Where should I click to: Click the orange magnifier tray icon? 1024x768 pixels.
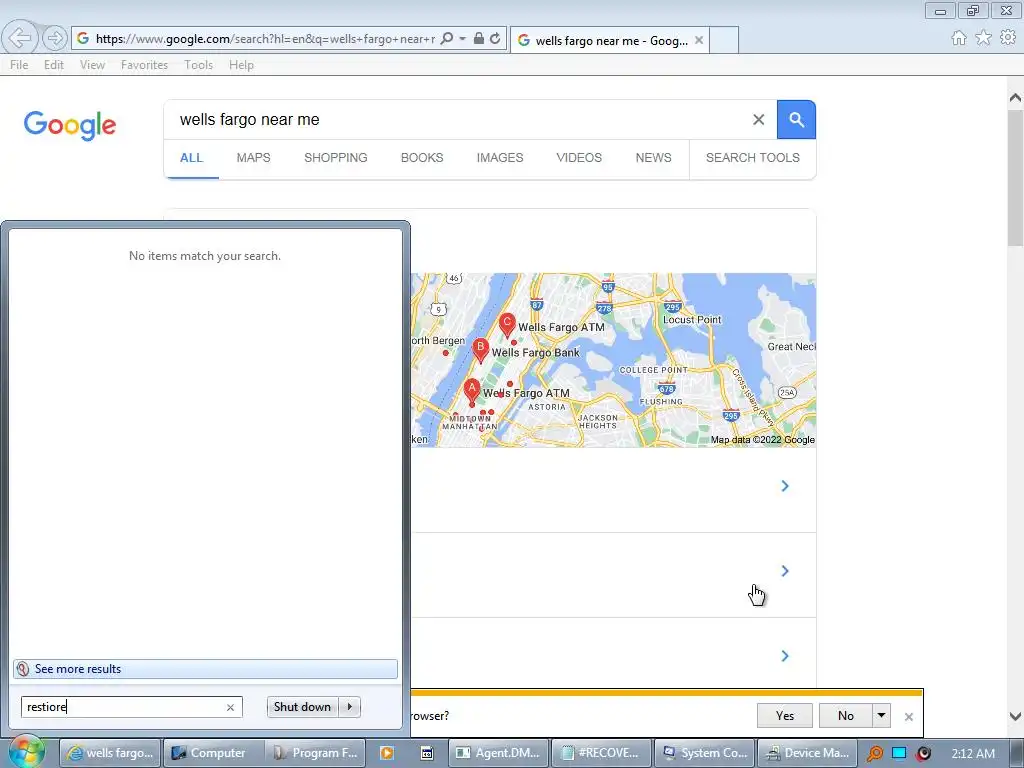pos(874,754)
